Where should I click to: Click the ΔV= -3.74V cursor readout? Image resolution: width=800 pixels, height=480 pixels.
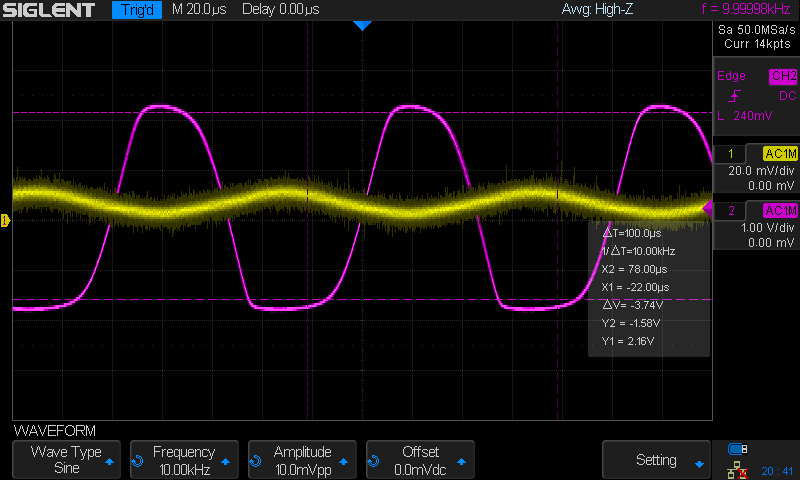pos(633,305)
